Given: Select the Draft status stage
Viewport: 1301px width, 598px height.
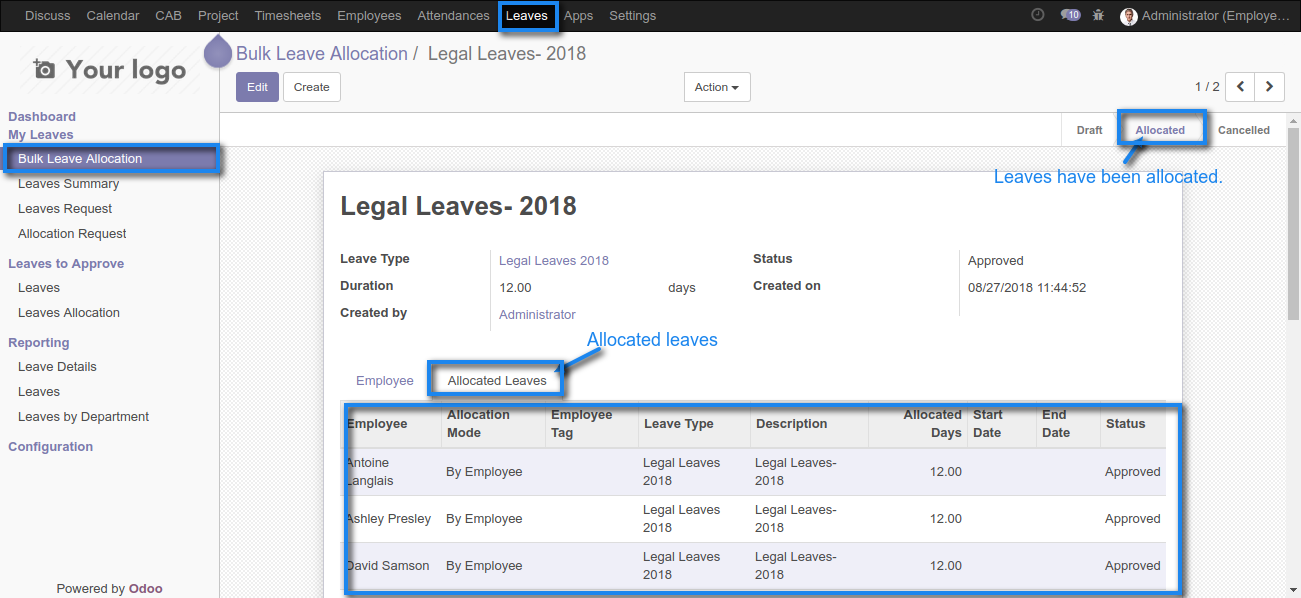Looking at the screenshot, I should point(1089,130).
